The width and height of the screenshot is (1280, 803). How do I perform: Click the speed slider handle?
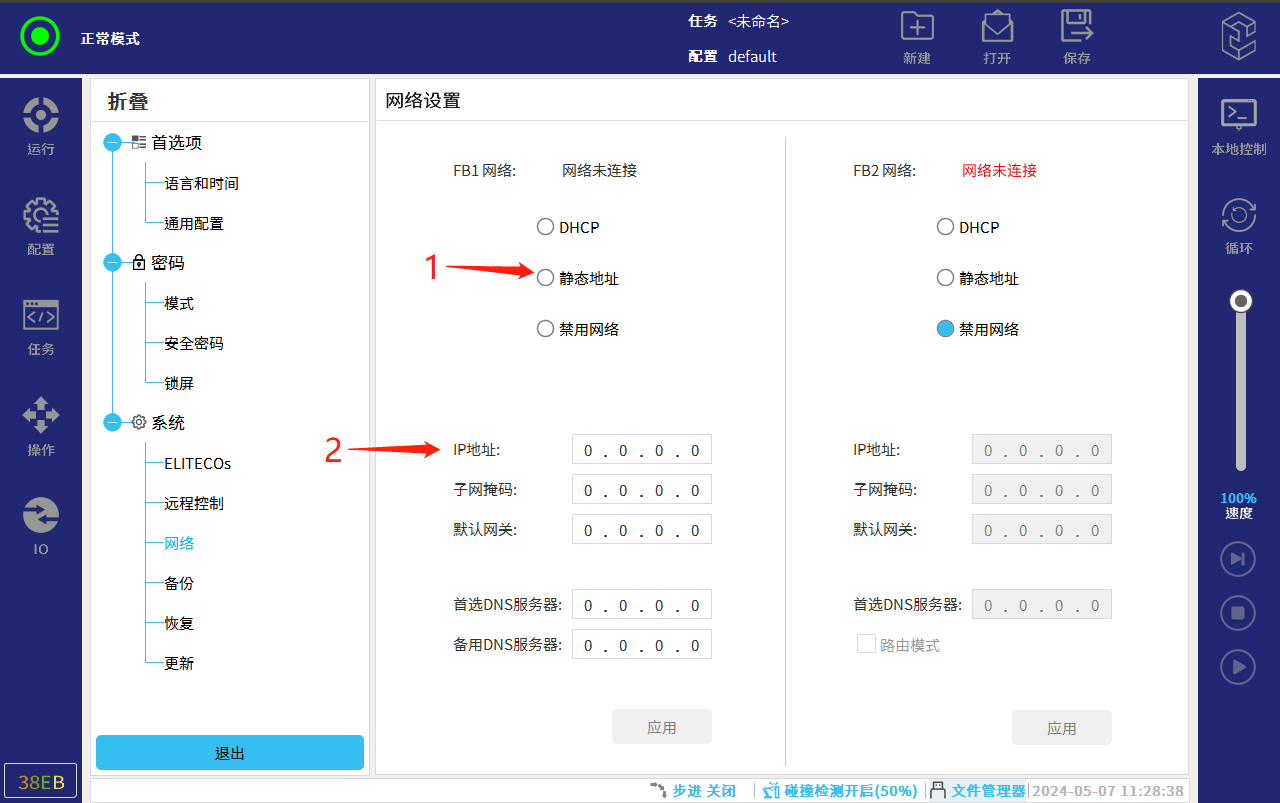pos(1241,301)
